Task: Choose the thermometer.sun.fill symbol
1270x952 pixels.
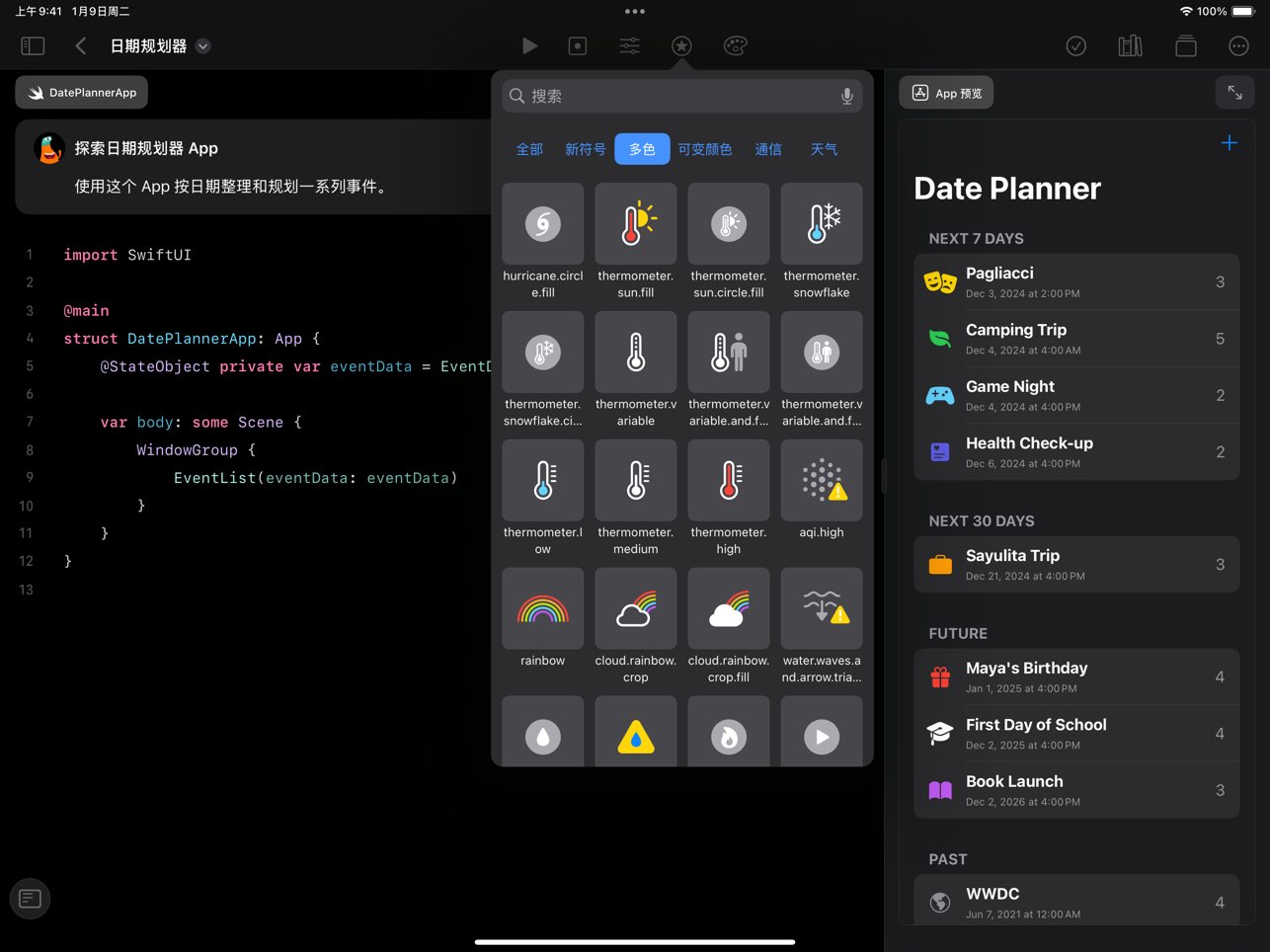Action: [636, 224]
